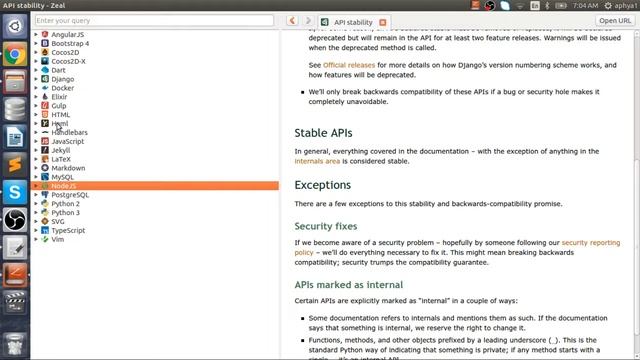Click the Bootstrap 4 docset icon
The height and width of the screenshot is (360, 640).
[x=45, y=43]
